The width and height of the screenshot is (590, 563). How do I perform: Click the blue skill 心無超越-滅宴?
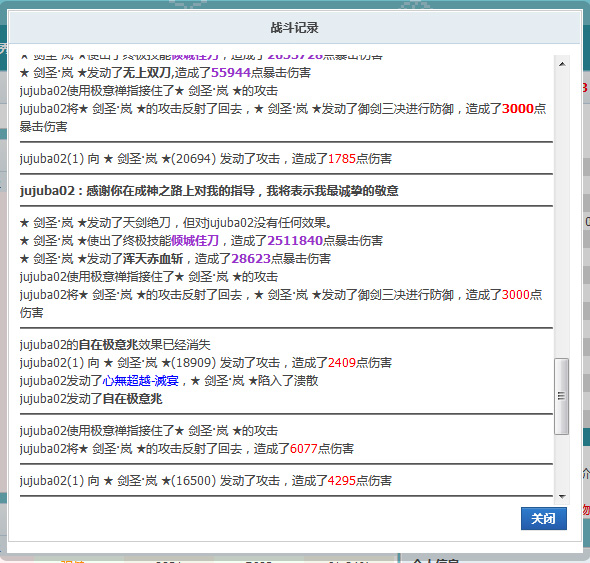(140, 380)
